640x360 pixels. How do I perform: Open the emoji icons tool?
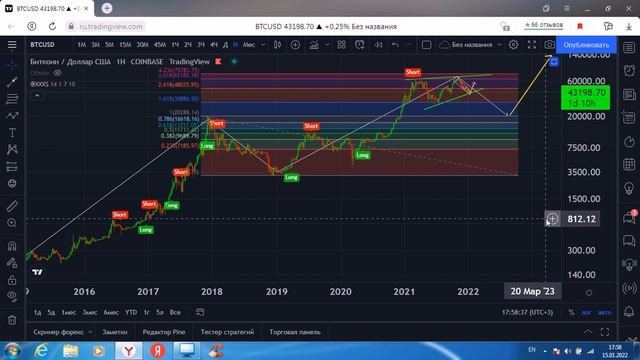12,184
